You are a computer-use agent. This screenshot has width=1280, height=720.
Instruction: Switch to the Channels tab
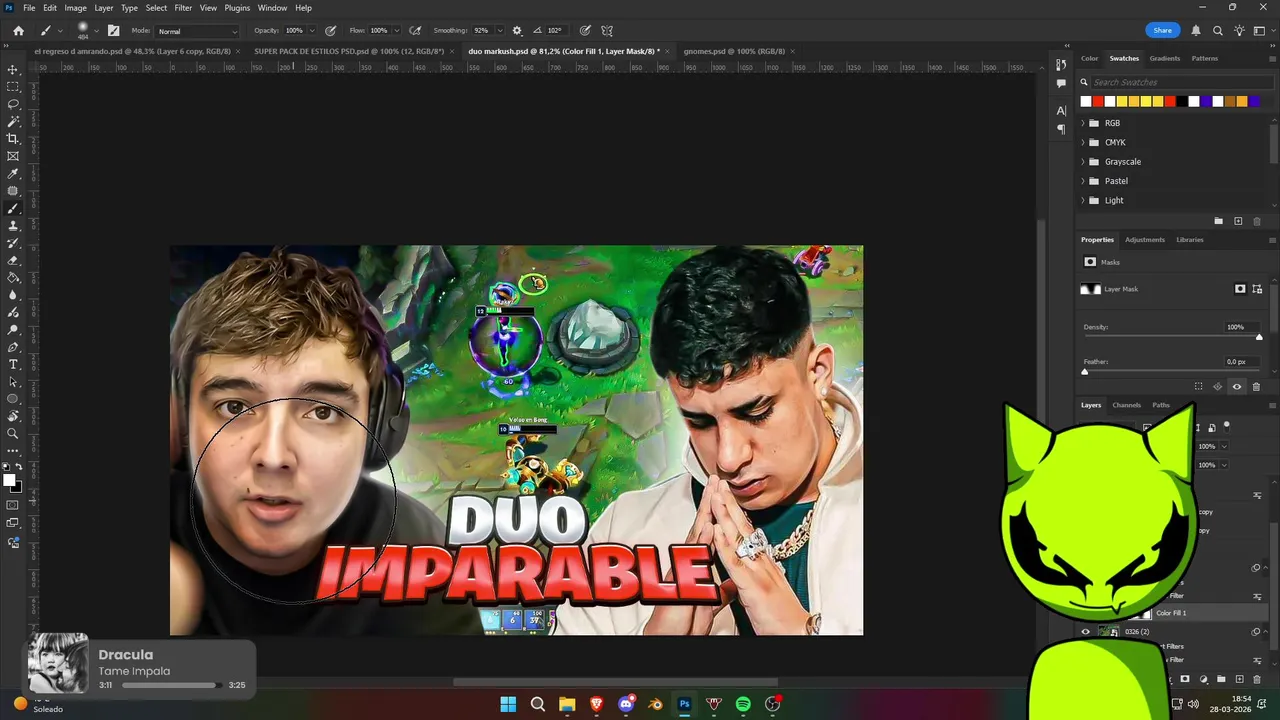pos(1126,405)
